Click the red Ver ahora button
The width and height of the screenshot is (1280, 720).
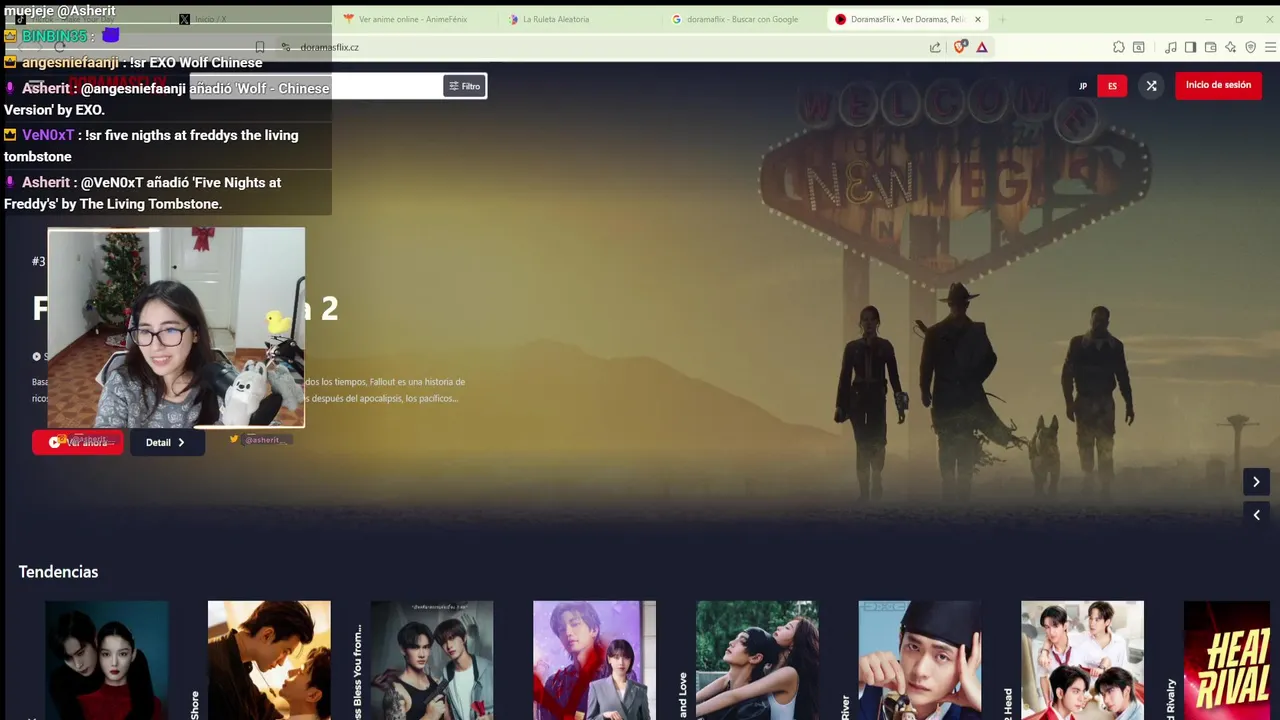point(78,442)
